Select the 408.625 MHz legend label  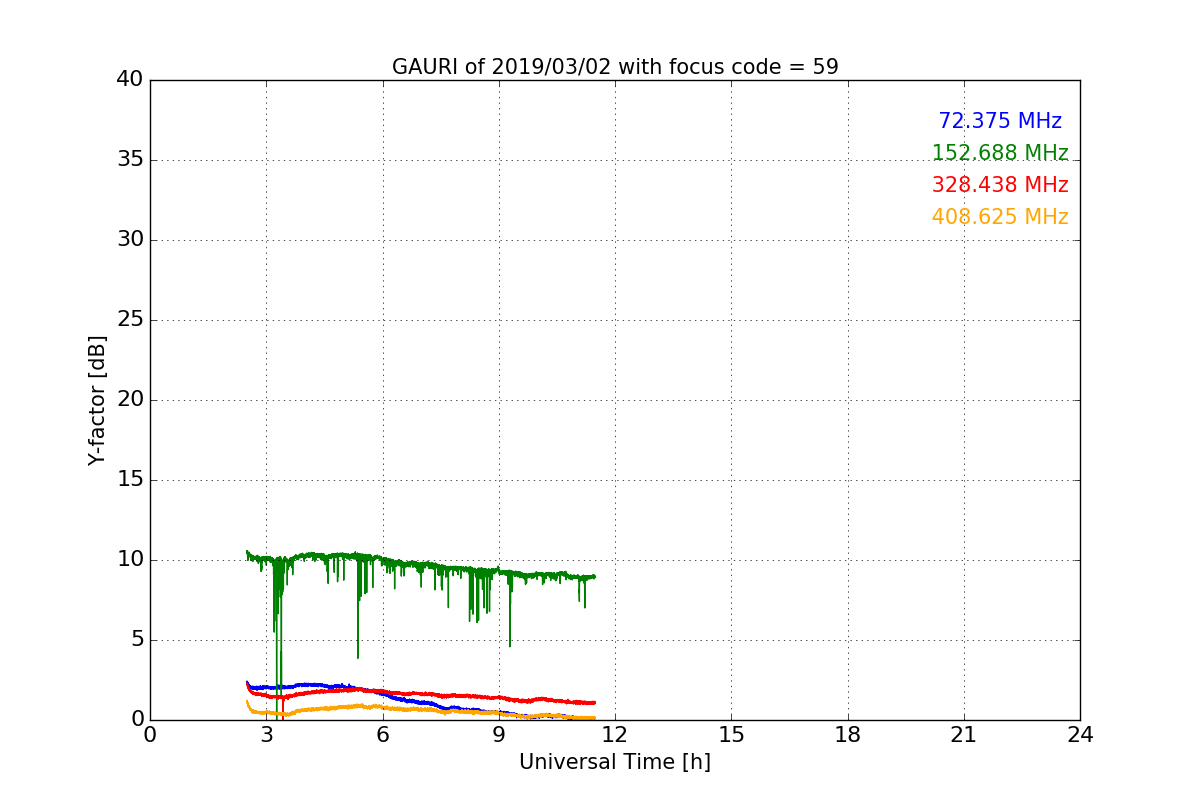point(1000,217)
